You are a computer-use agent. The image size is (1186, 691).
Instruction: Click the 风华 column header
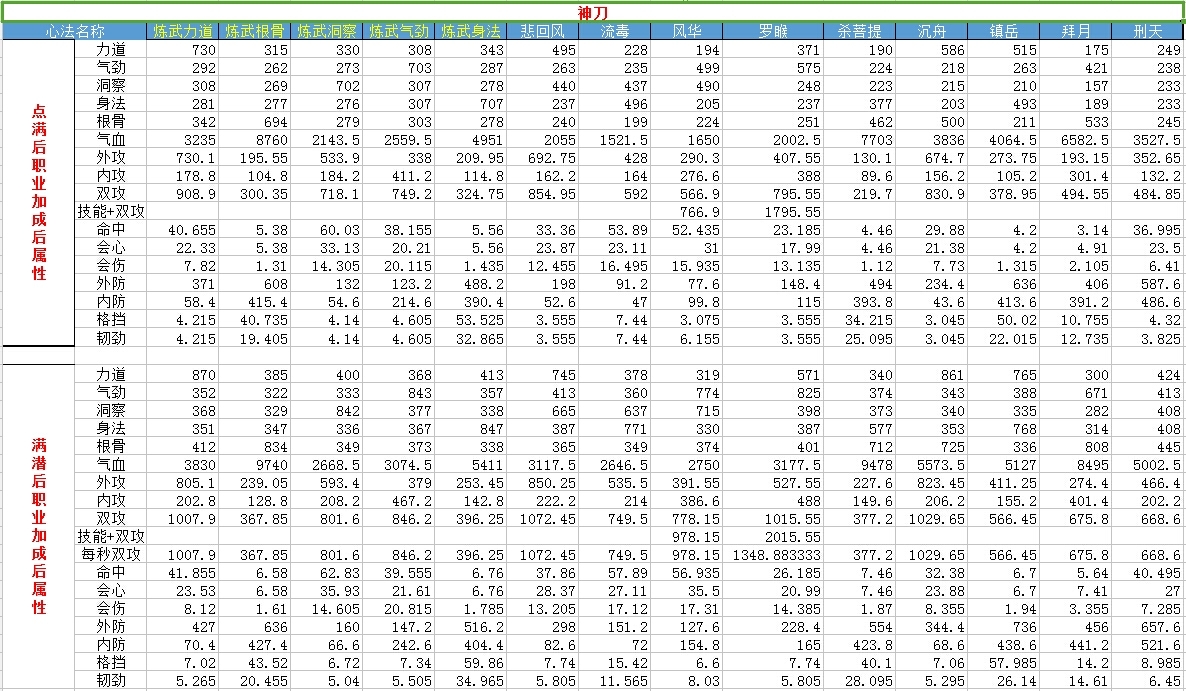686,31
